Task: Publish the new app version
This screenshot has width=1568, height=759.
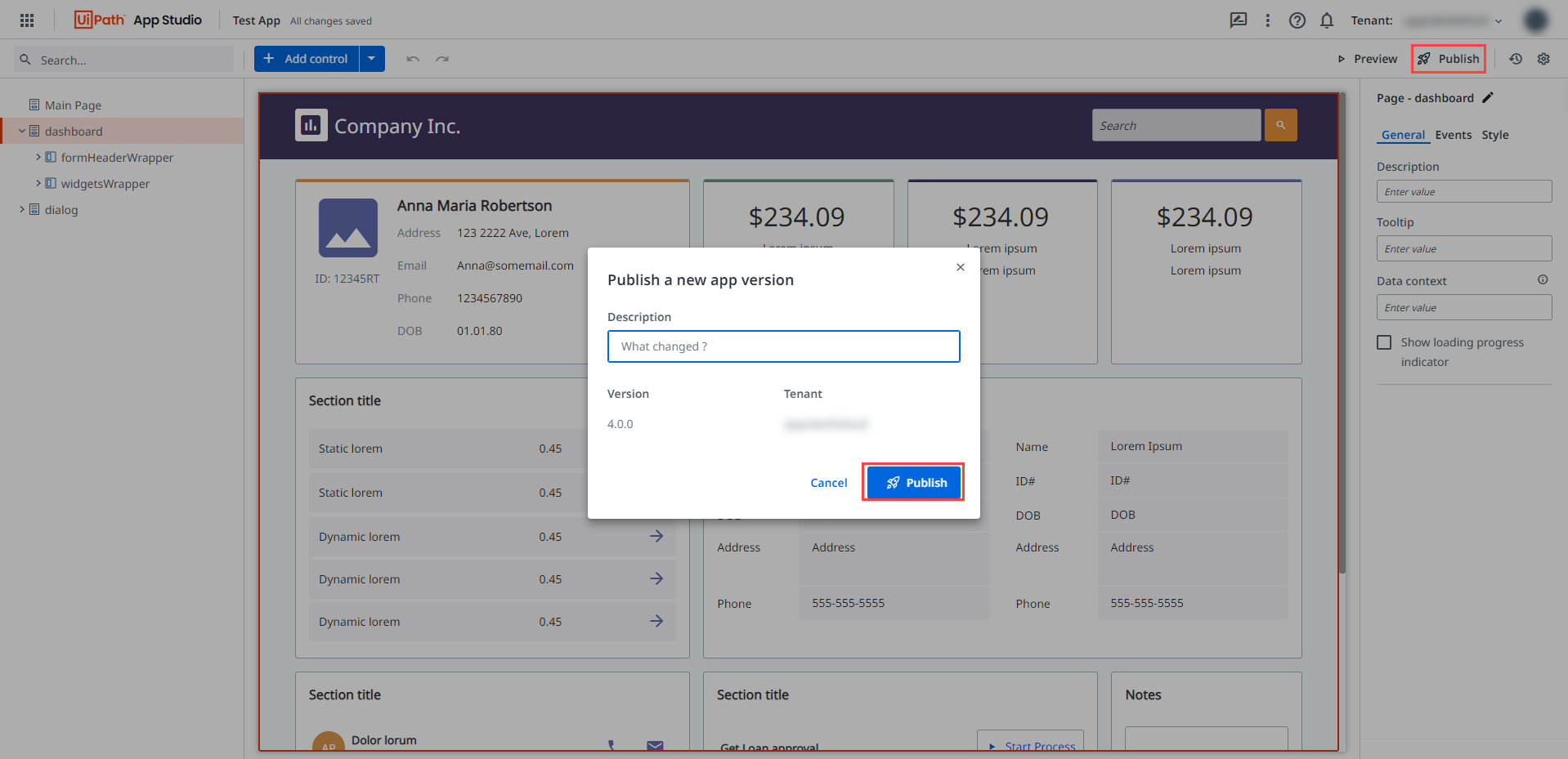Action: pyautogui.click(x=913, y=482)
